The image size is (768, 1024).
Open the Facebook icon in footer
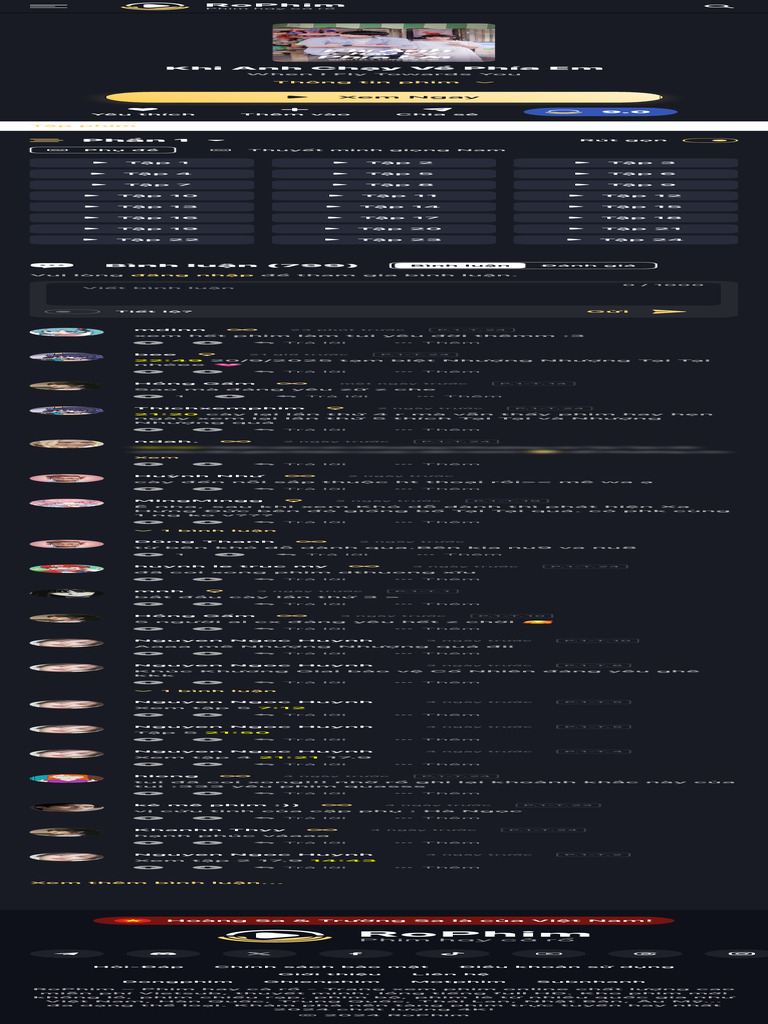(x=357, y=954)
